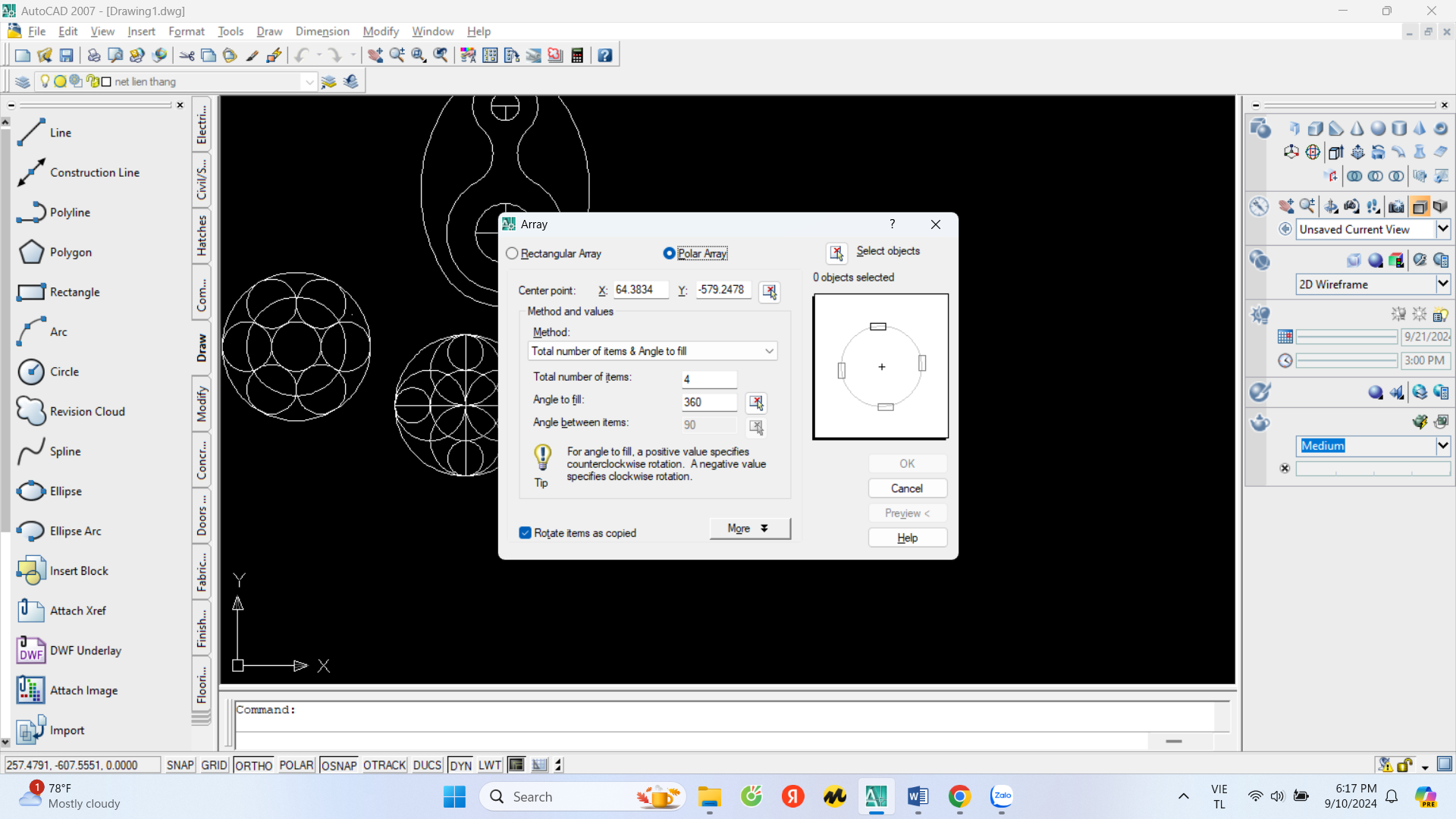Click the Import tool

click(51, 730)
